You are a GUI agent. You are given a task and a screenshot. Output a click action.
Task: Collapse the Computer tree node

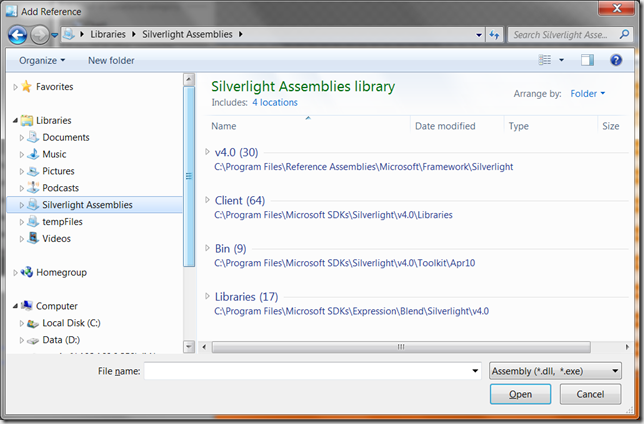click(x=15, y=306)
